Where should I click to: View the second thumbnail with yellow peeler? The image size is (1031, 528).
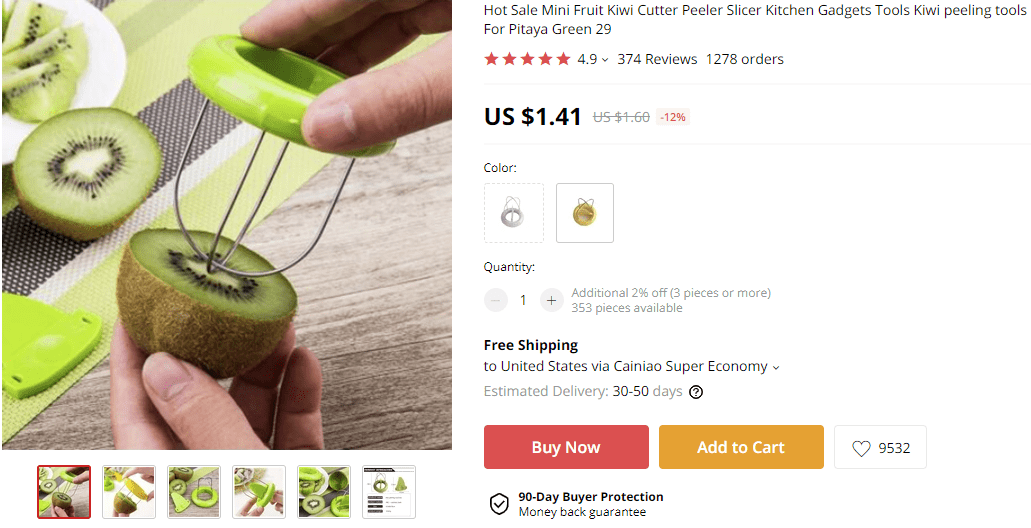coord(129,492)
